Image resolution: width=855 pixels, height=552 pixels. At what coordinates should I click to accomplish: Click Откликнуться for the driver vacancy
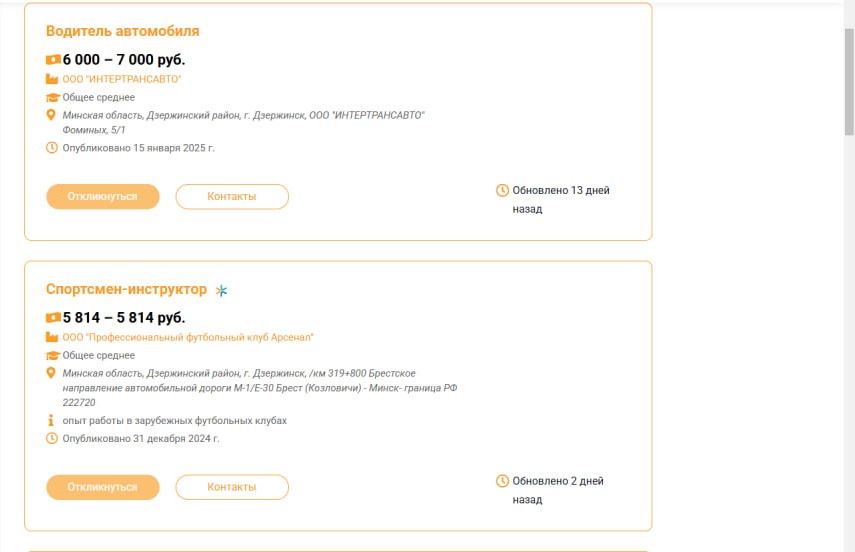(103, 196)
